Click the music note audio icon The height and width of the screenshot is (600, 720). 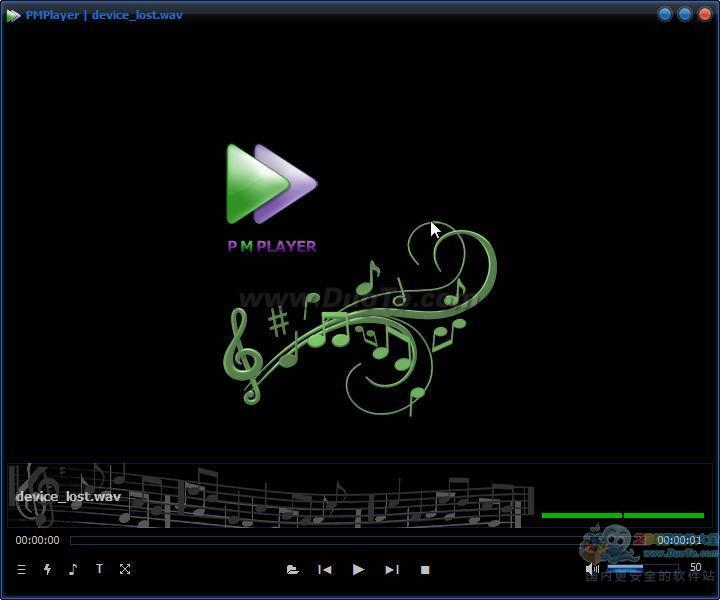73,569
